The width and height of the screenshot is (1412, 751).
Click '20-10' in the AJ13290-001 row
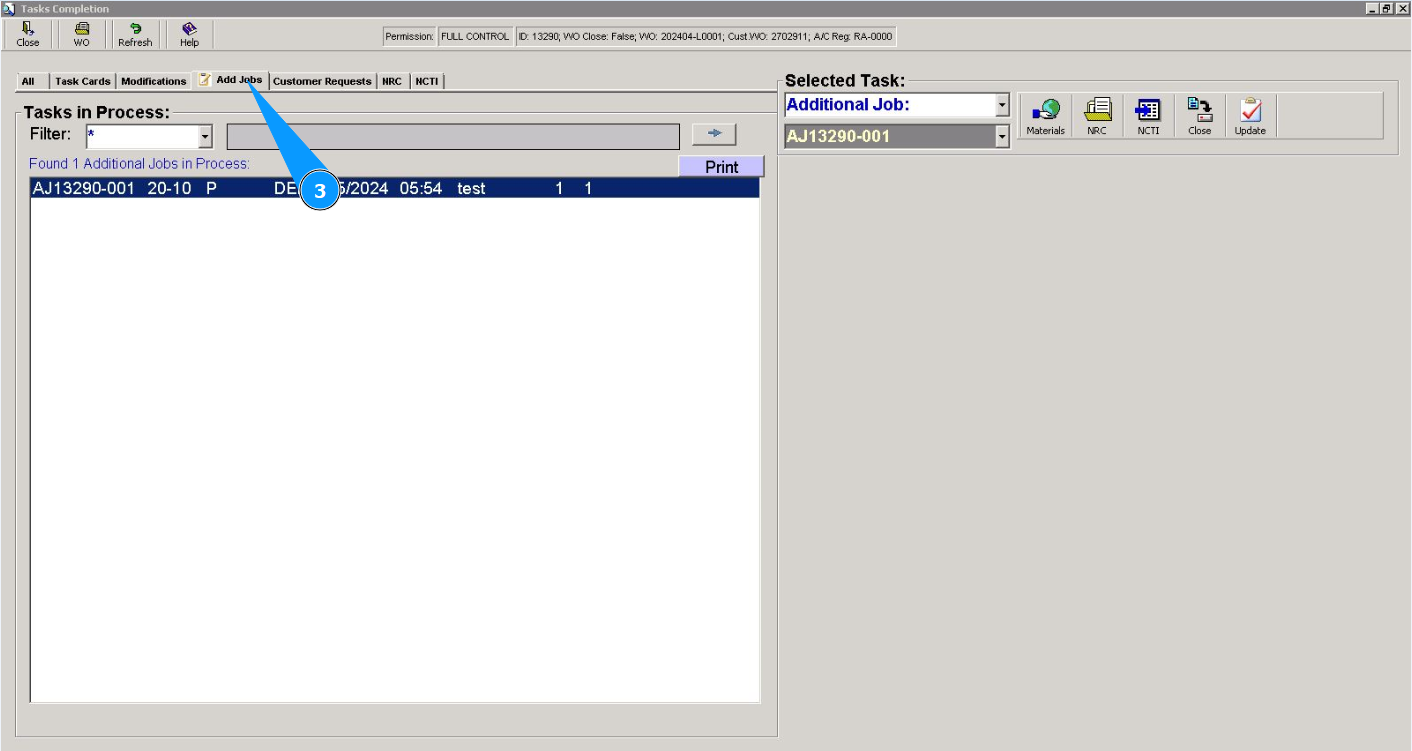[169, 188]
